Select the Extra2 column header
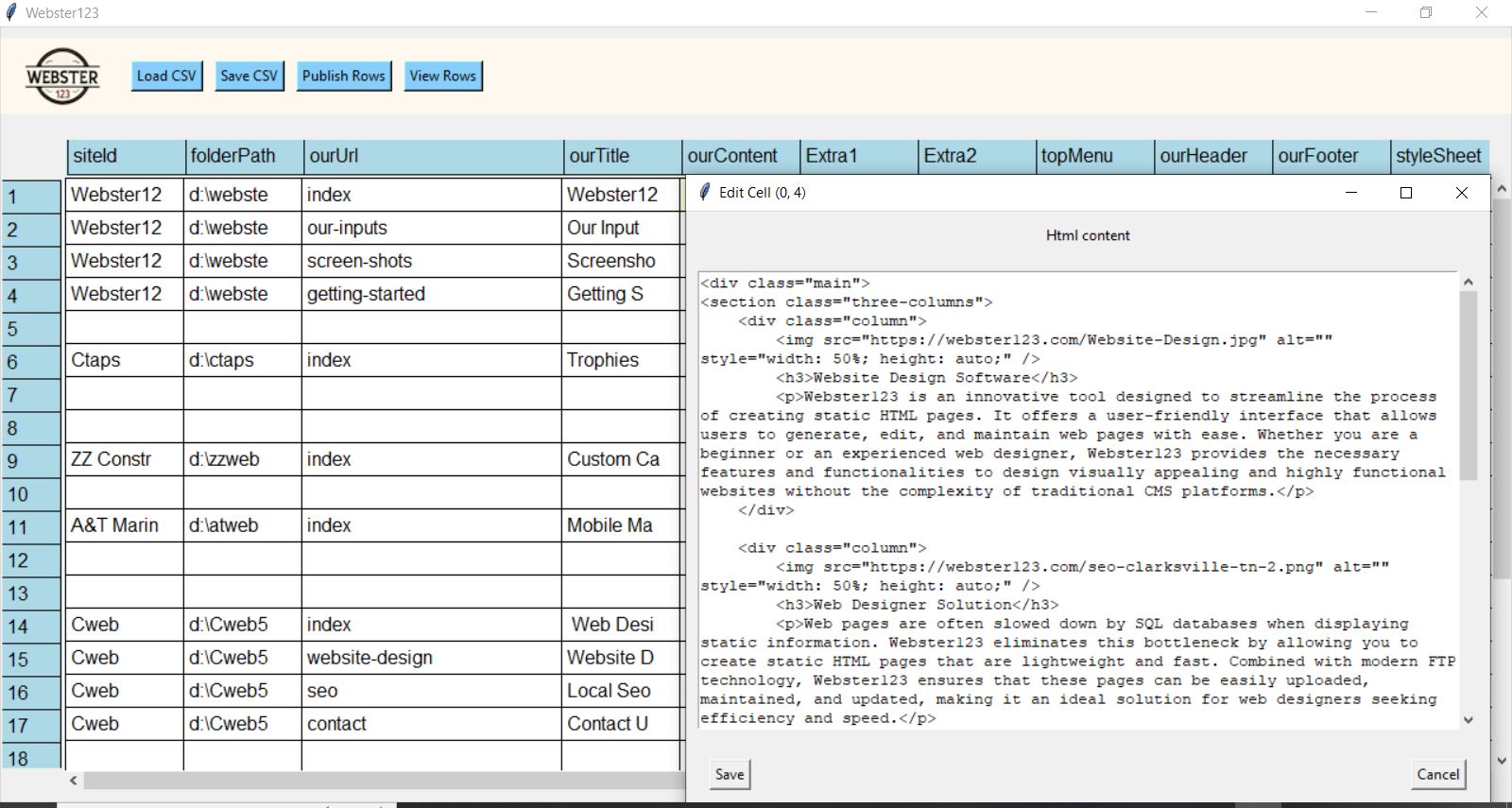 (977, 157)
